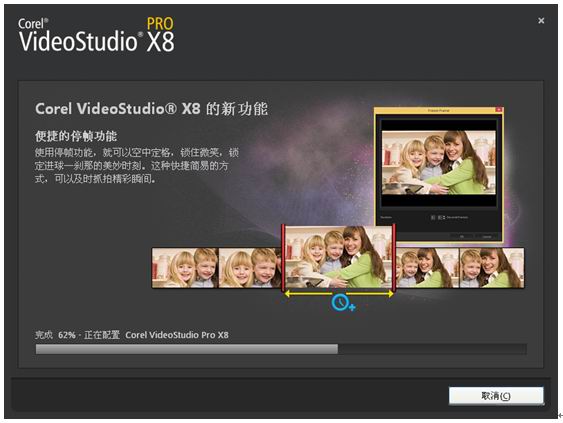Click the status text '完成 62% · 正在配置'

point(78,335)
